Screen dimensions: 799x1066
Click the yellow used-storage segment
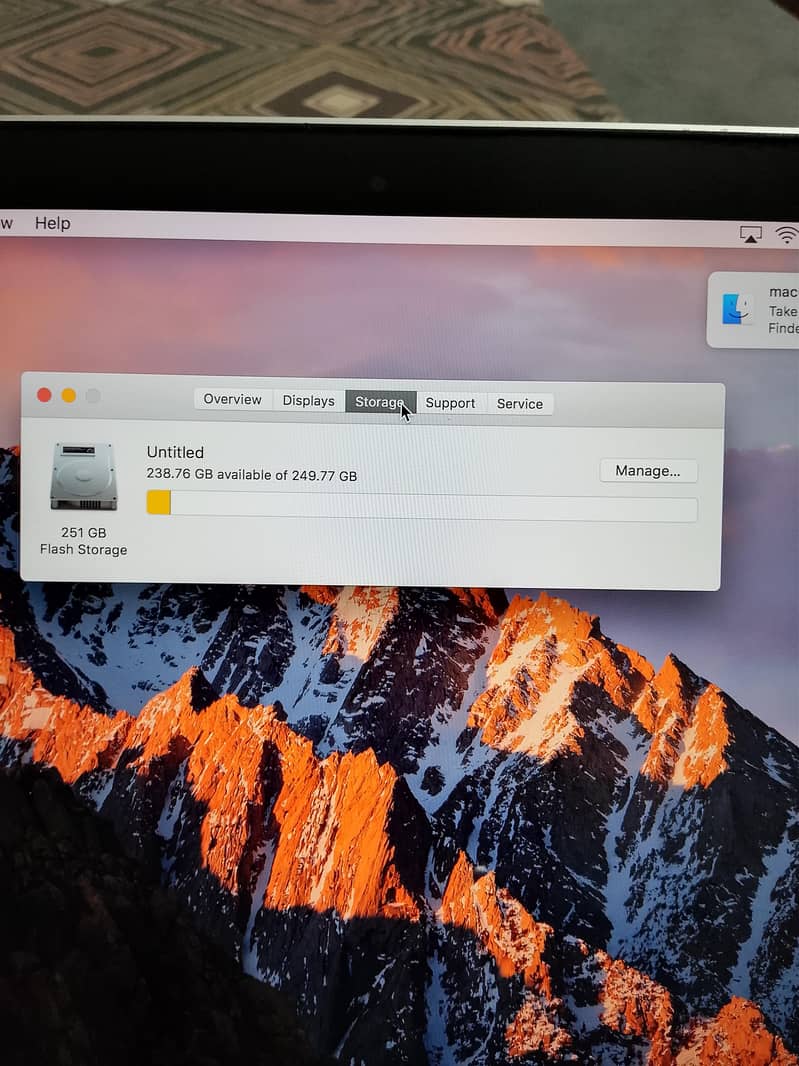158,502
